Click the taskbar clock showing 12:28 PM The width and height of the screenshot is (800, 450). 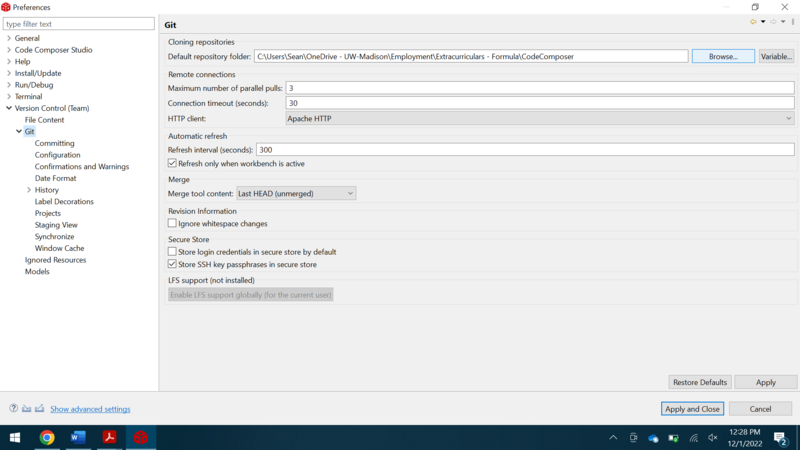click(x=745, y=438)
